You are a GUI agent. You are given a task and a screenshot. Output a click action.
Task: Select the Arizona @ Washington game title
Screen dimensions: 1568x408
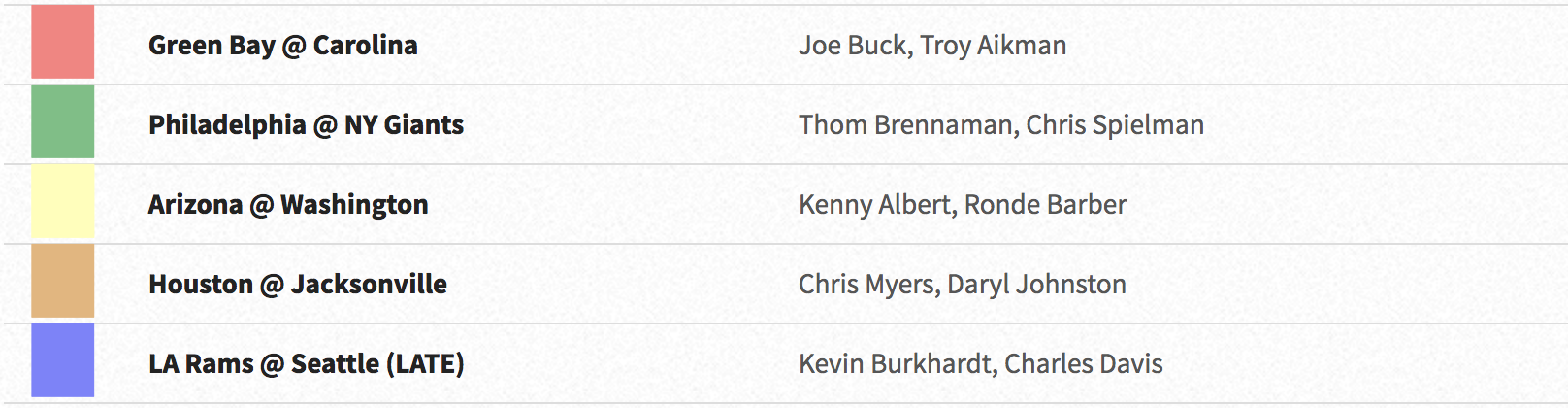pos(288,205)
